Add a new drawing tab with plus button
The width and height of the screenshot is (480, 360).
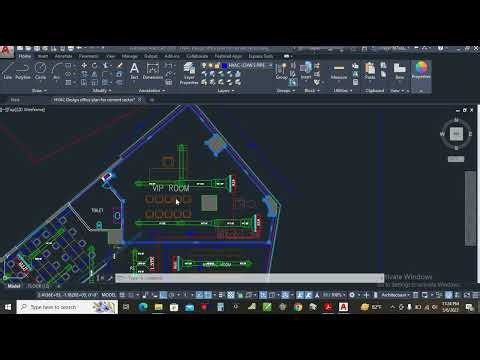pyautogui.click(x=152, y=100)
